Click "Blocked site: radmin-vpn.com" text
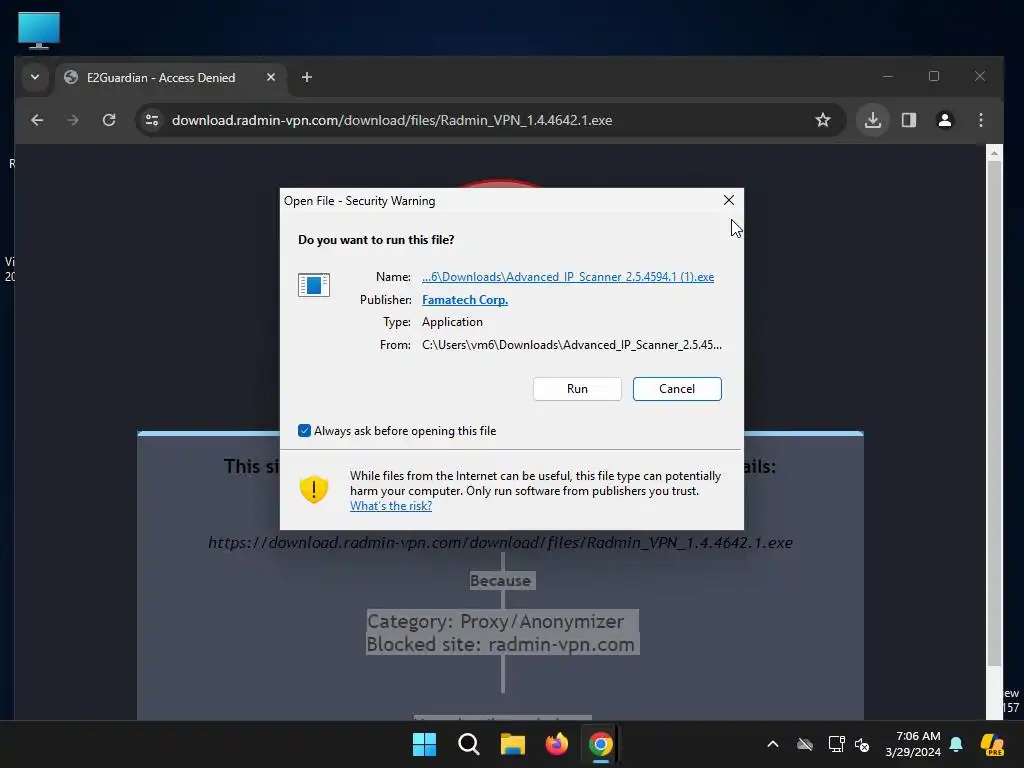Screen dimensions: 1024x768 tap(500, 645)
